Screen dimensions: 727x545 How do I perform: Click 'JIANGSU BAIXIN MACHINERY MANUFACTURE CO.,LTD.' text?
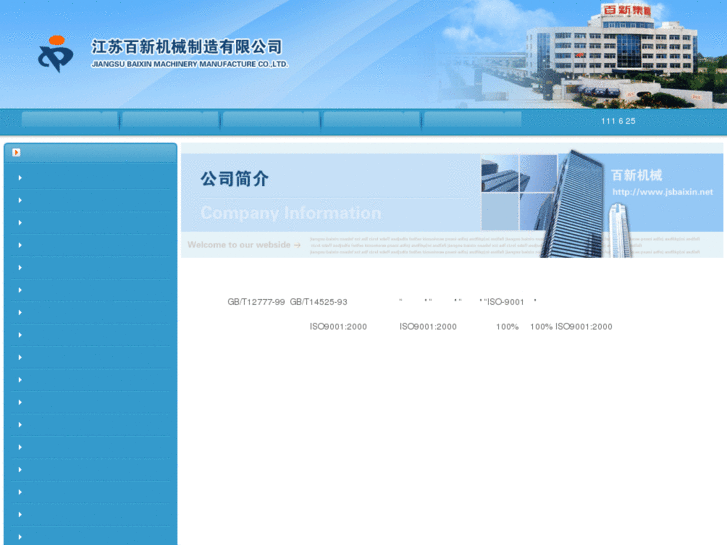[190, 64]
